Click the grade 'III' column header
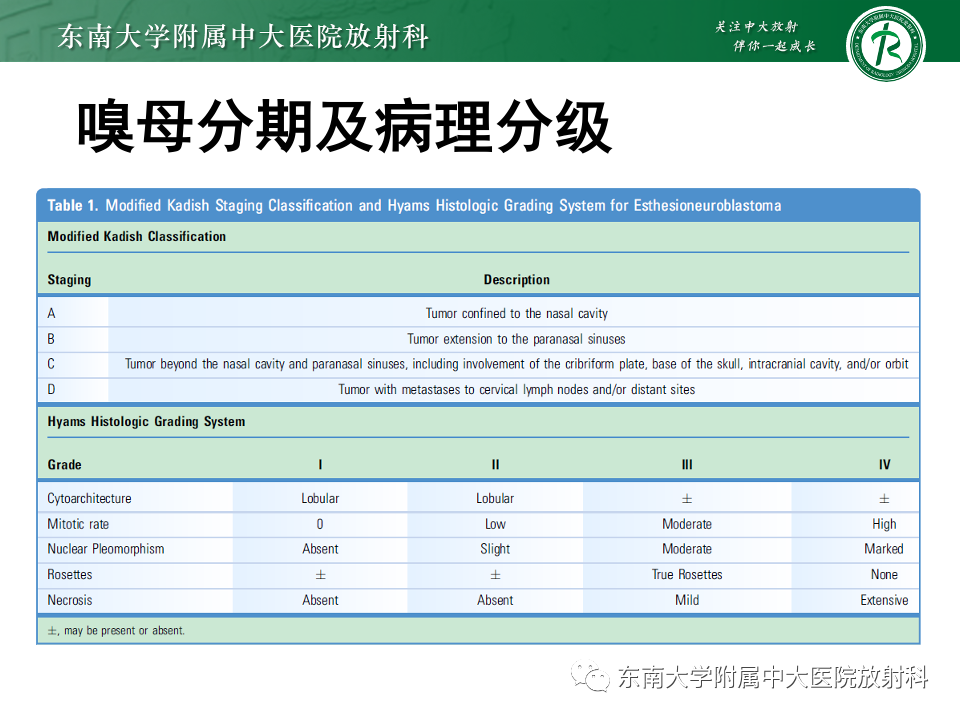 click(x=687, y=465)
